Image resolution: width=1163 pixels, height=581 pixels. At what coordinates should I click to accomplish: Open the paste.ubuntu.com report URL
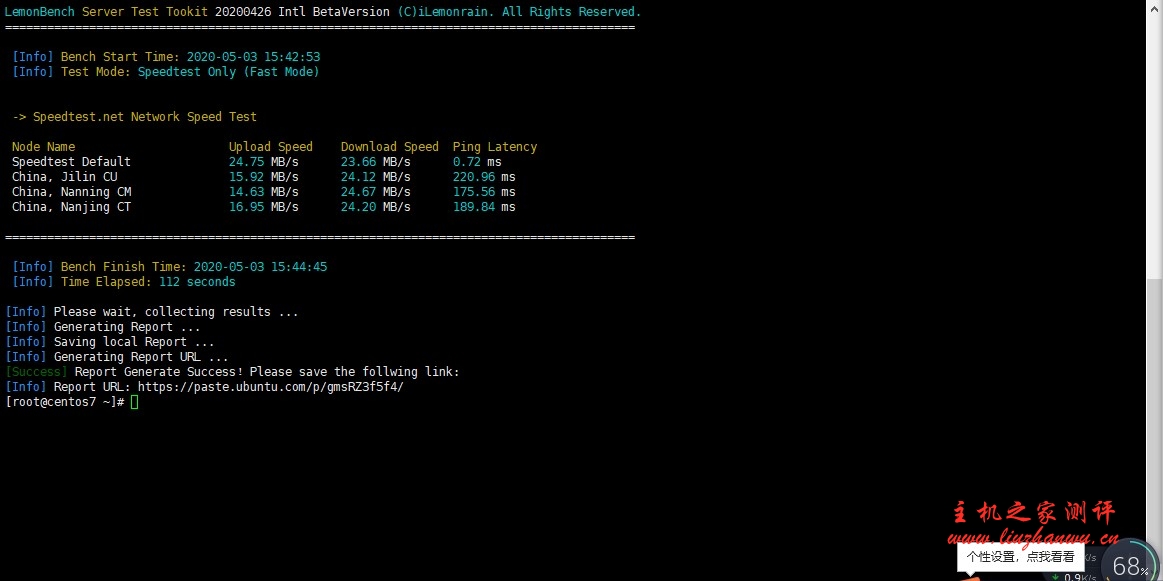(x=270, y=387)
